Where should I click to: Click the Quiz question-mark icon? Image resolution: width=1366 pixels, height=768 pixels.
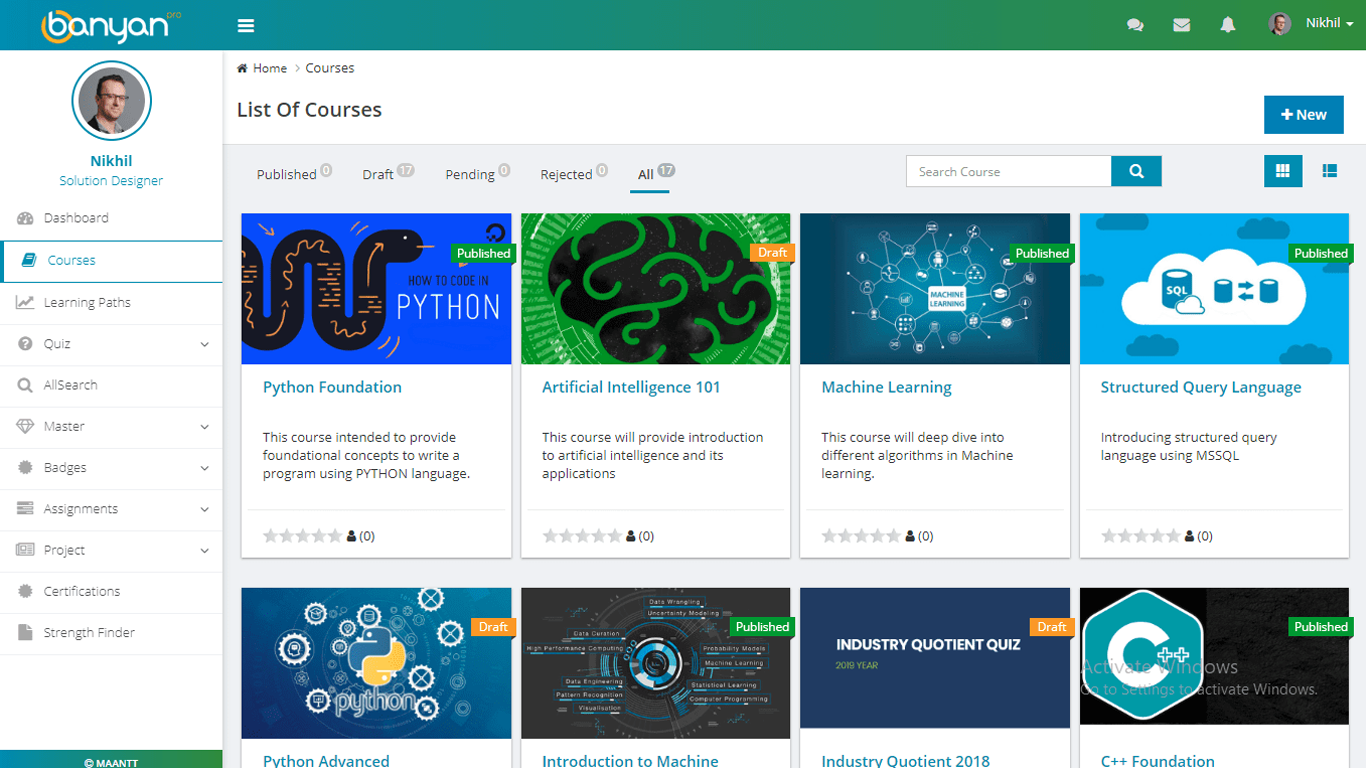tap(25, 343)
